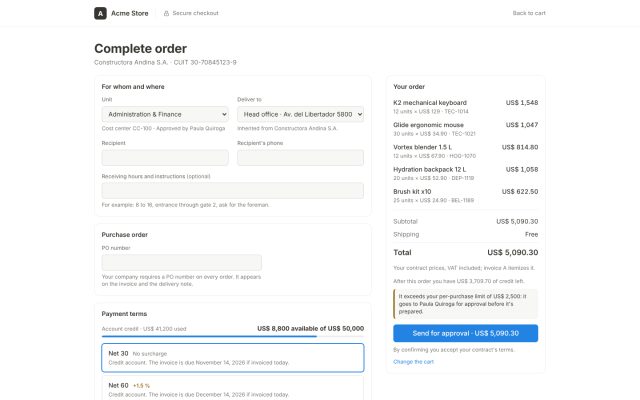Open the Deliver to dropdown
The width and height of the screenshot is (640, 400).
(x=300, y=114)
